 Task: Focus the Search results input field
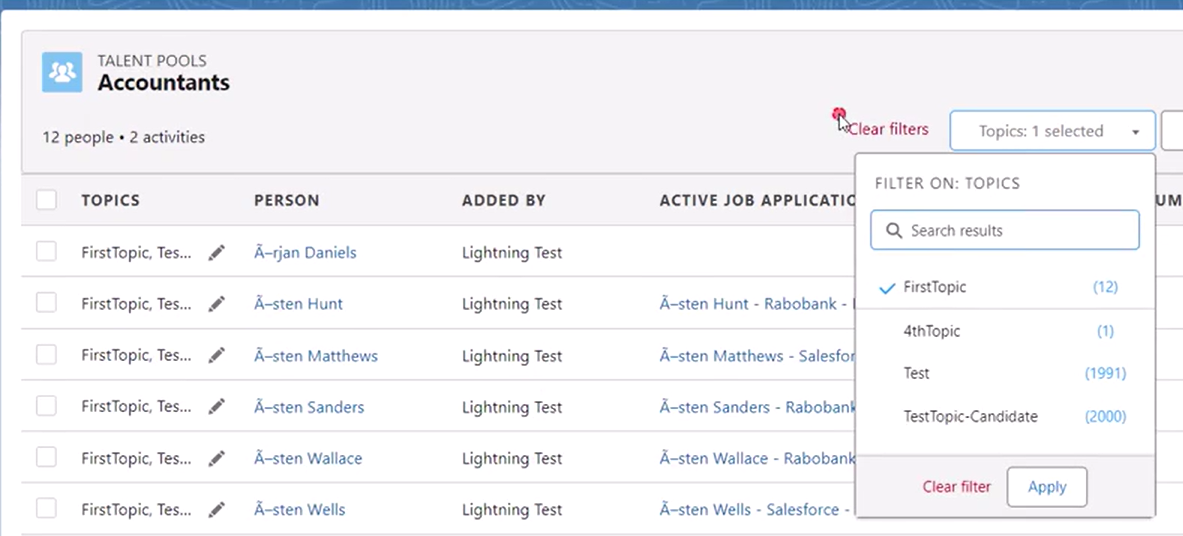[1005, 230]
